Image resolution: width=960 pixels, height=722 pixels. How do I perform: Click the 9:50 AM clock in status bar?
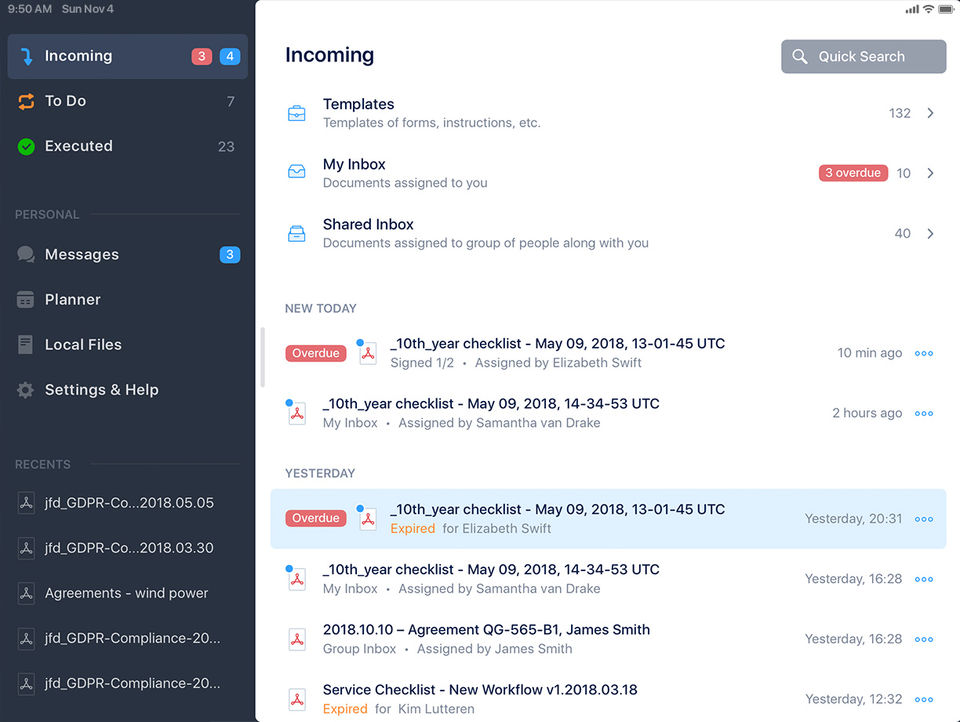pos(29,9)
